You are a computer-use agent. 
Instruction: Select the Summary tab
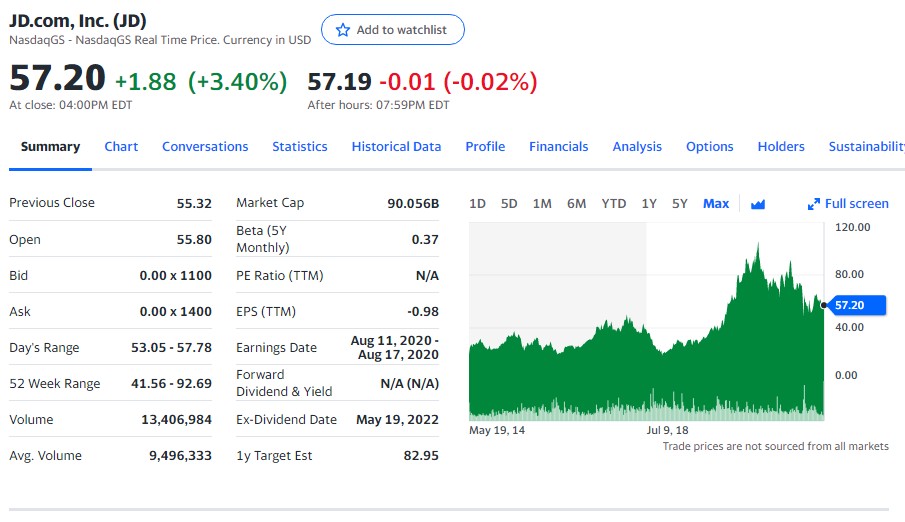50,147
